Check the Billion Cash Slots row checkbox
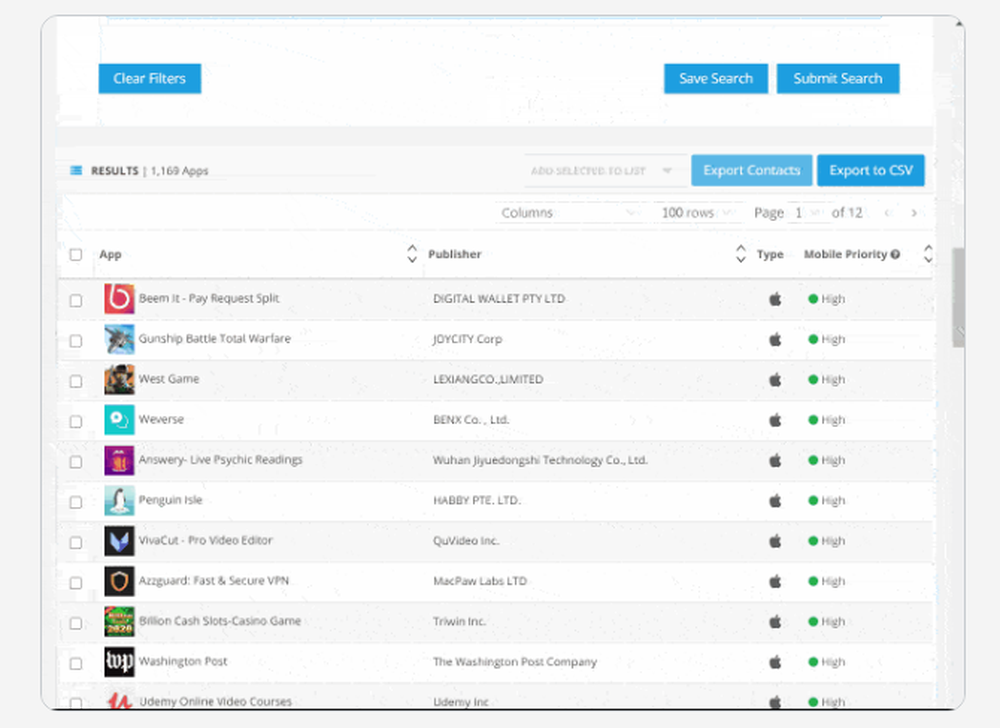 pyautogui.click(x=76, y=623)
